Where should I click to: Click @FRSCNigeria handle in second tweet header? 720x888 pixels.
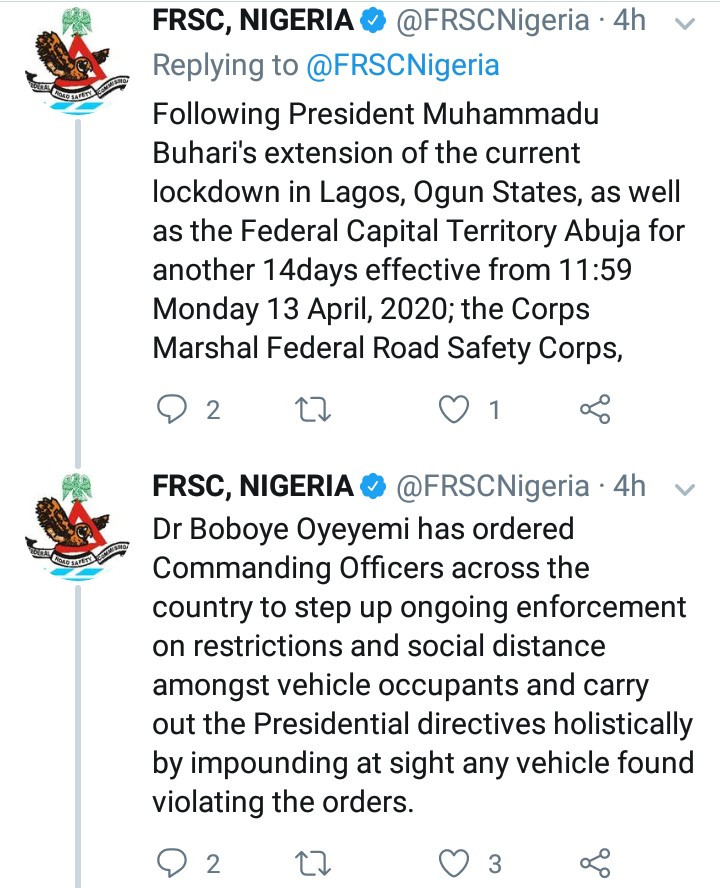click(492, 486)
